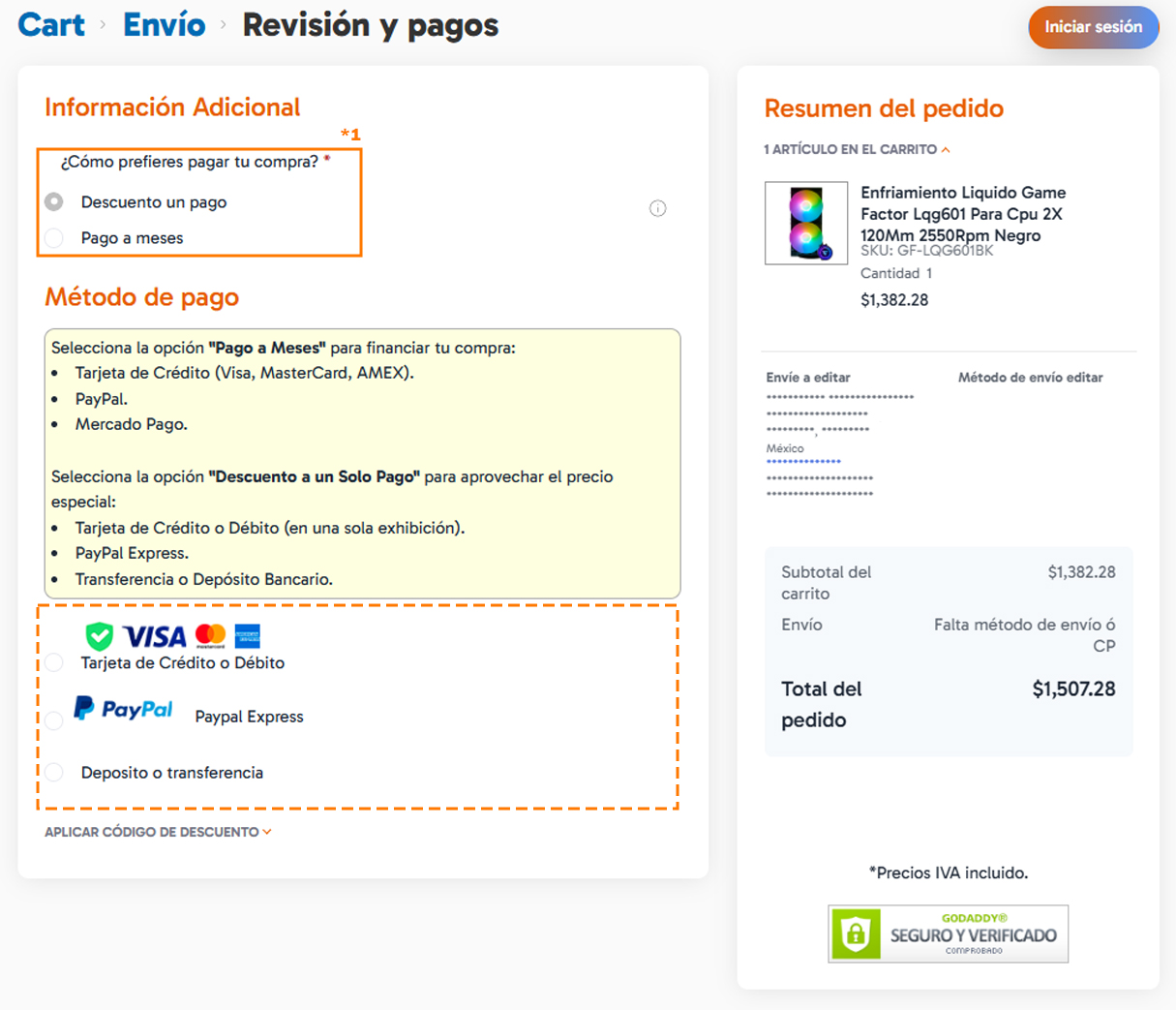1176x1010 pixels.
Task: Open the liquid cooler product thumbnail
Action: point(805,223)
